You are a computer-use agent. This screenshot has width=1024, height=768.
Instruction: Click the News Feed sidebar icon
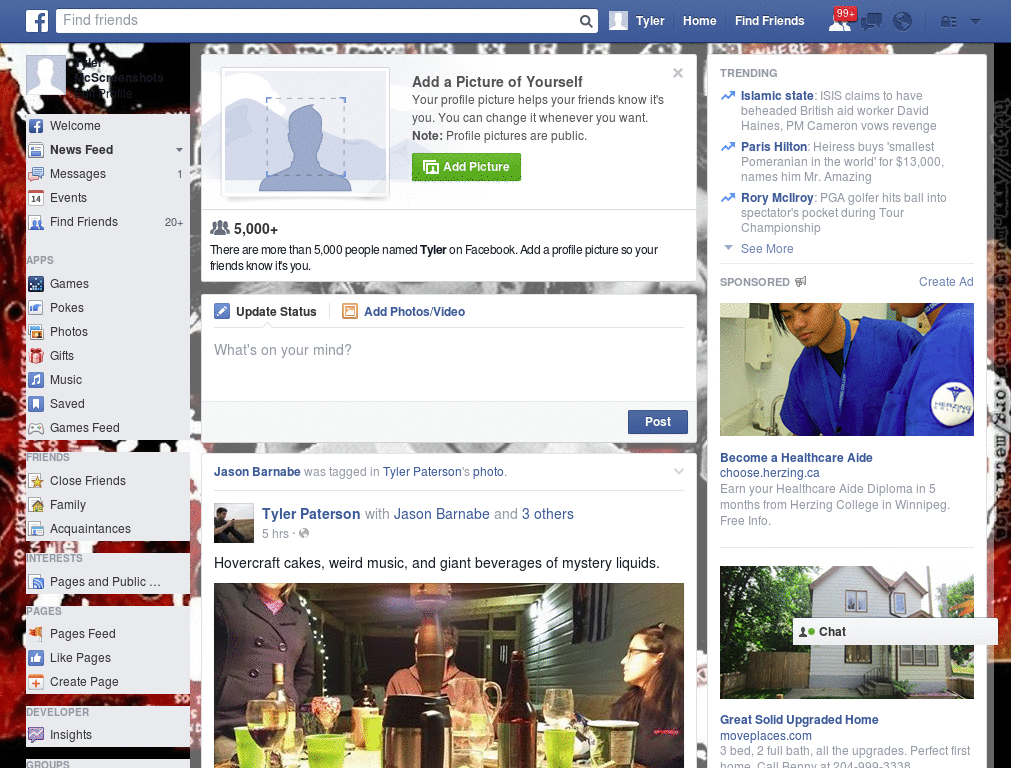[36, 150]
